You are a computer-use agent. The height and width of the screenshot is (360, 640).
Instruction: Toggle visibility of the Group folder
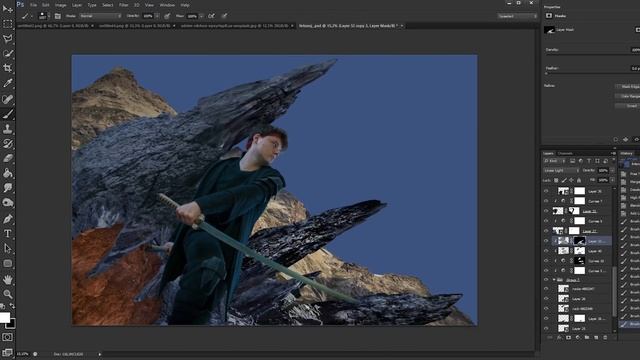546,280
